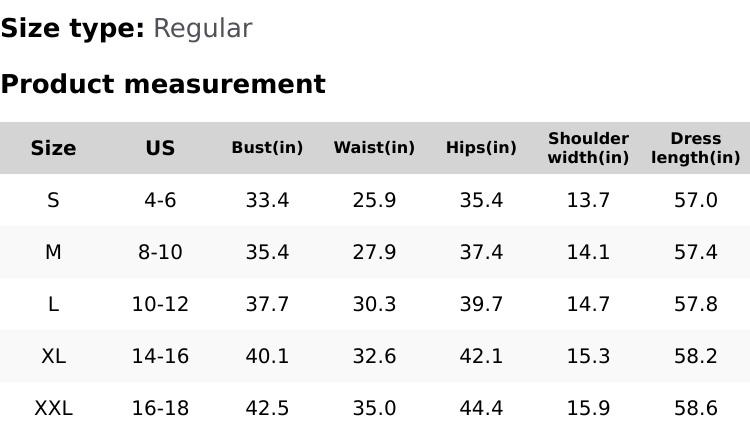Click the dress length value 57.4

(x=695, y=252)
